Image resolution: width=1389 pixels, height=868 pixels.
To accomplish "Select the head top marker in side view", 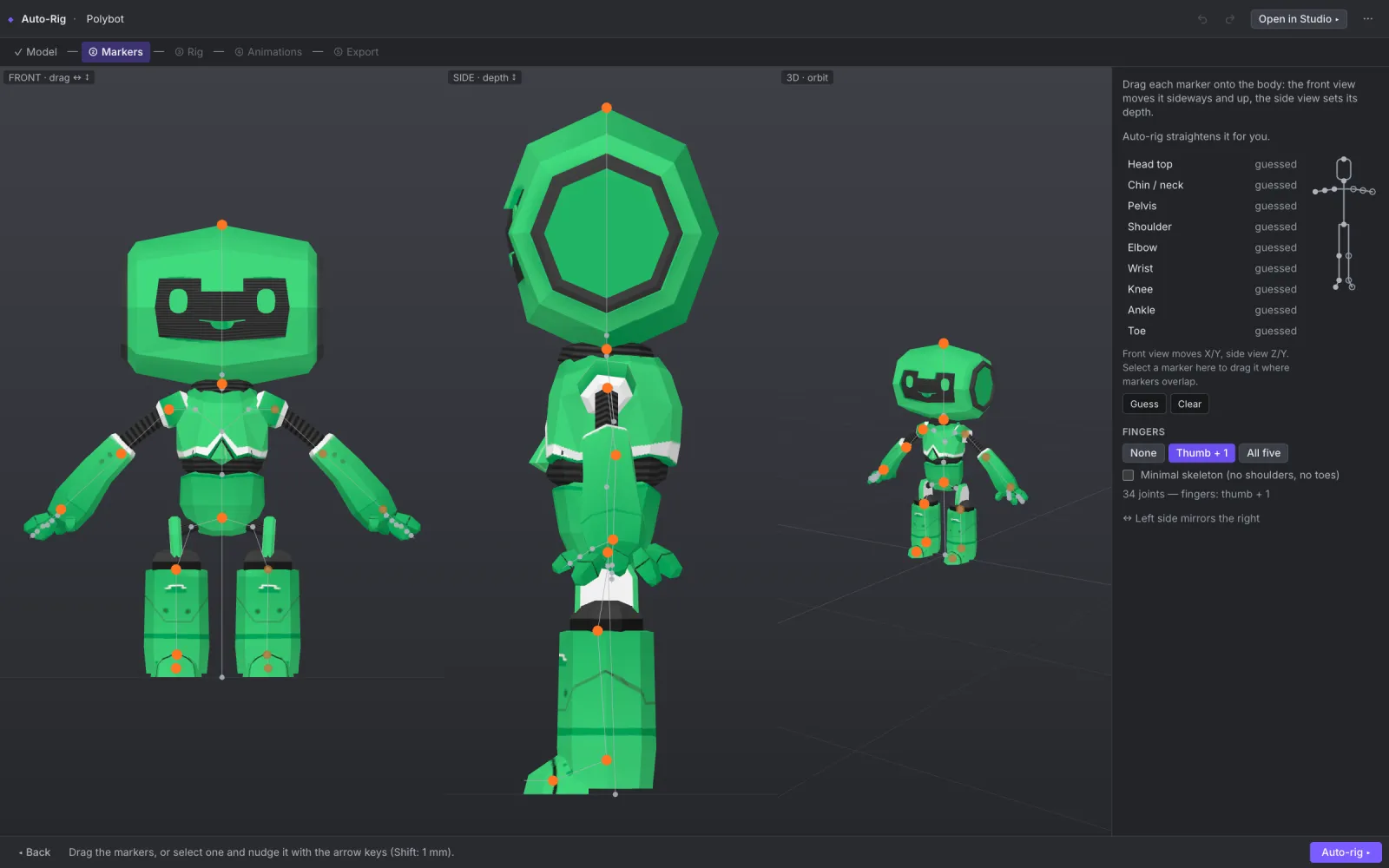I will coord(607,108).
